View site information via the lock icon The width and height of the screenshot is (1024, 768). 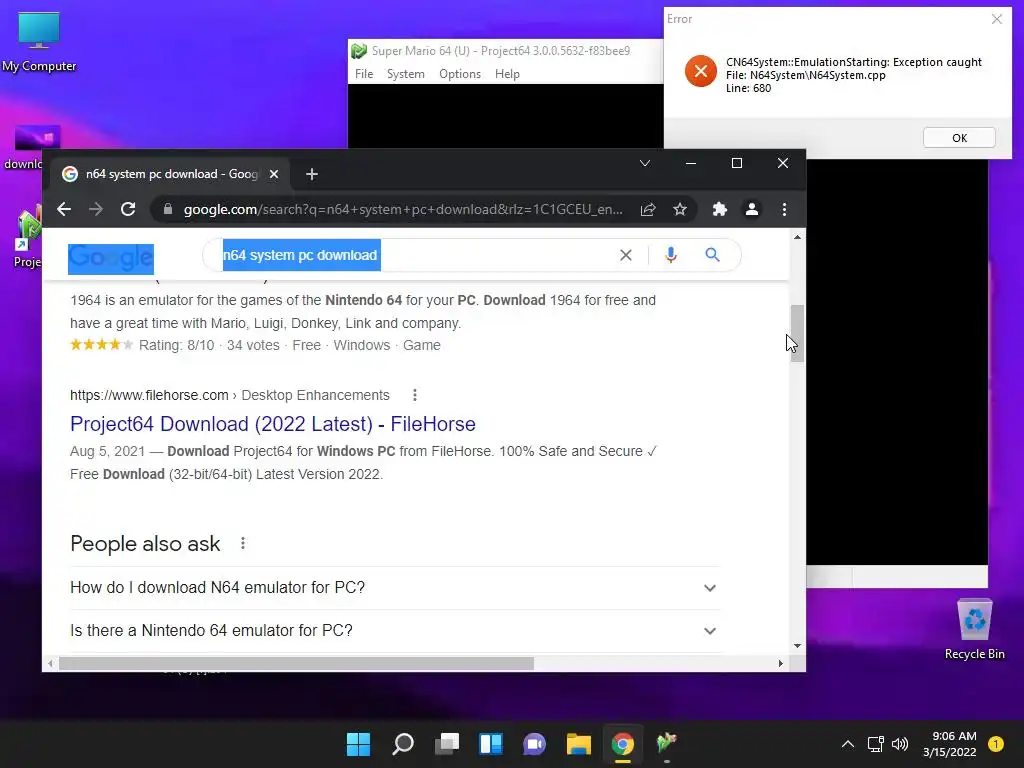pos(168,209)
